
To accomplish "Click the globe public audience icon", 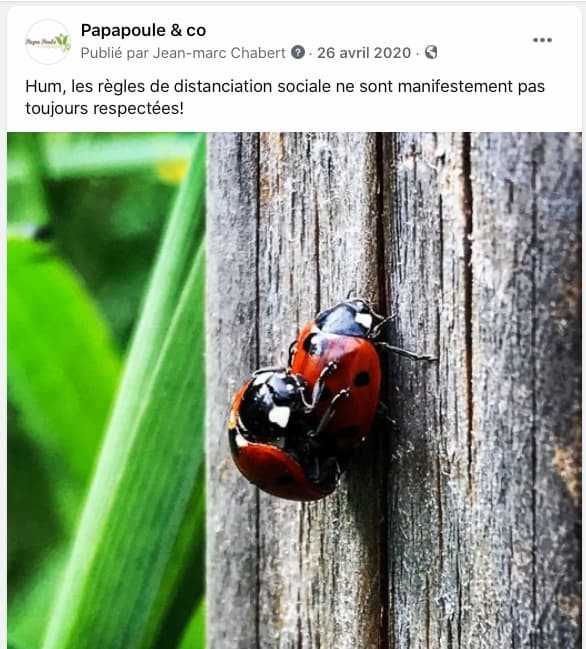I will click(x=431, y=52).
